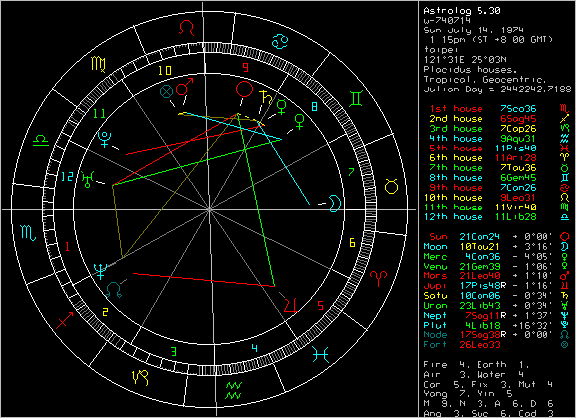
Task: Click the '4th house 9Aqu31' row
Action: point(500,138)
